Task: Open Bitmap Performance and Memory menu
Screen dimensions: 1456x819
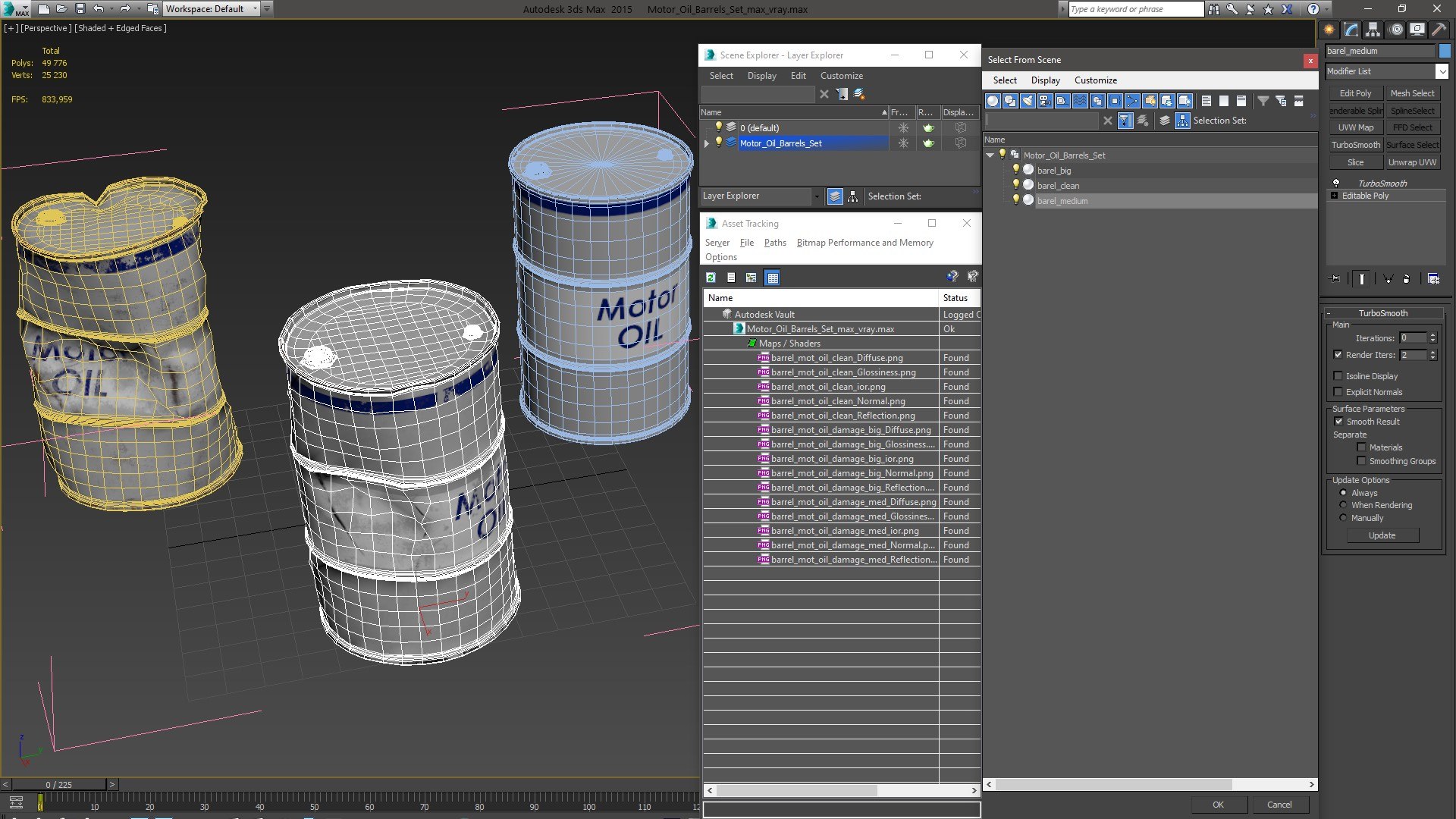Action: click(865, 243)
